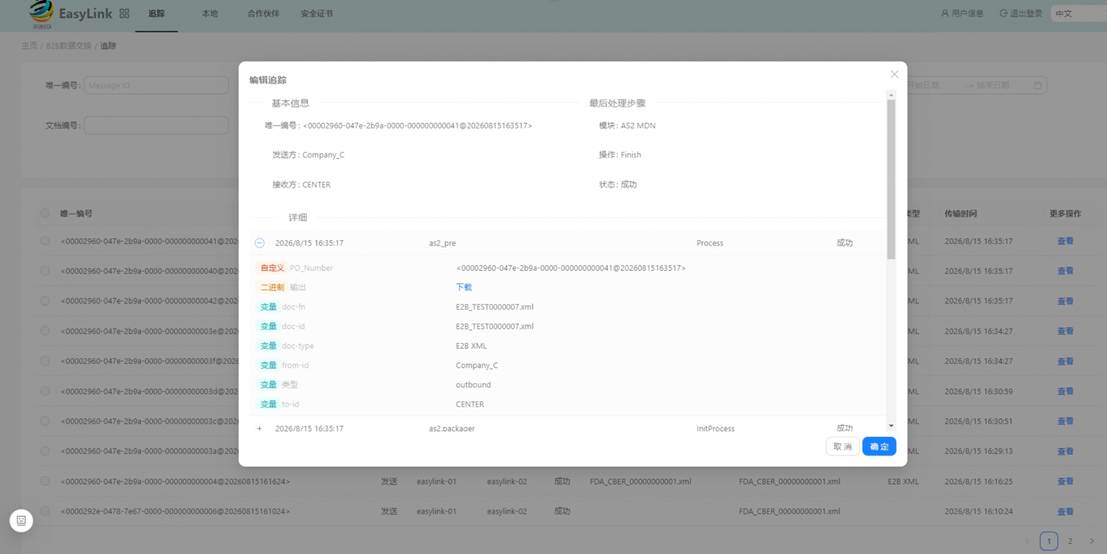Open the floating widget icon at bottom left
This screenshot has width=1107, height=554.
21,521
